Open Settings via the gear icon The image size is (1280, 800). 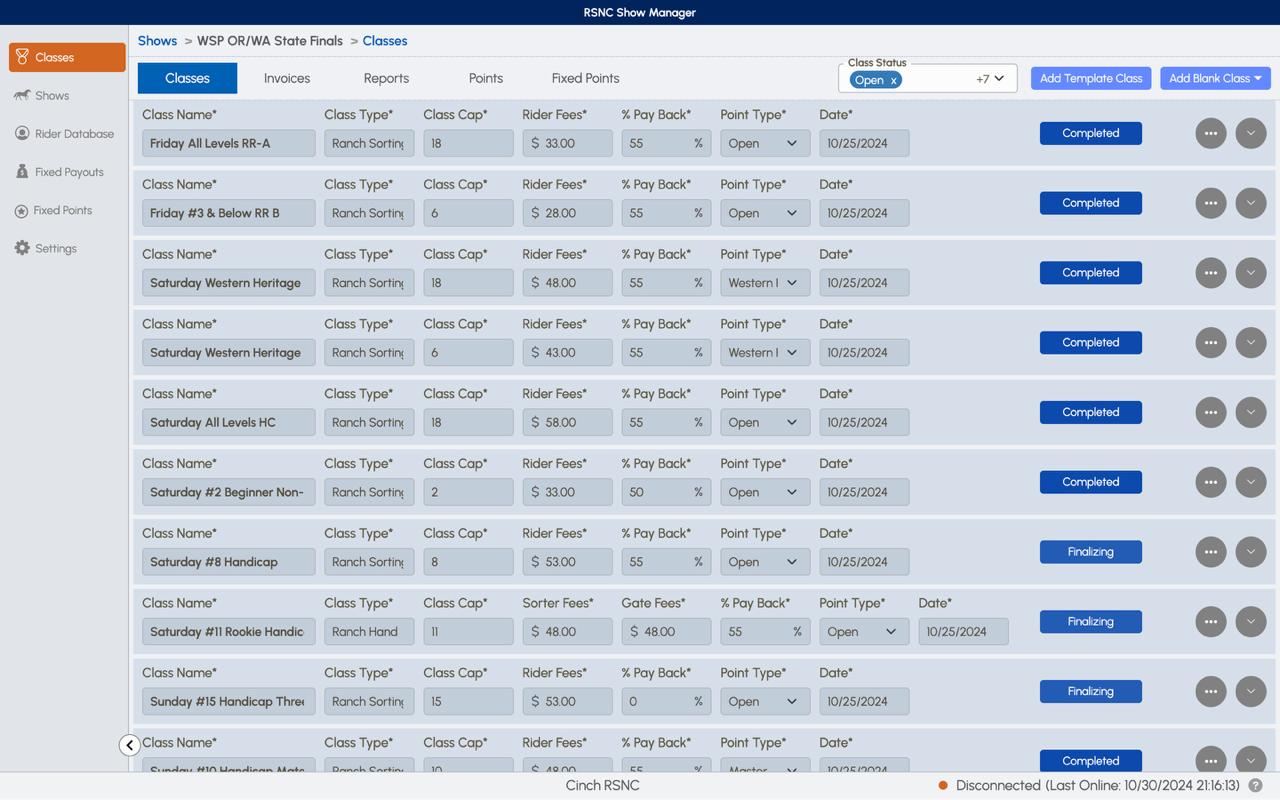22,249
